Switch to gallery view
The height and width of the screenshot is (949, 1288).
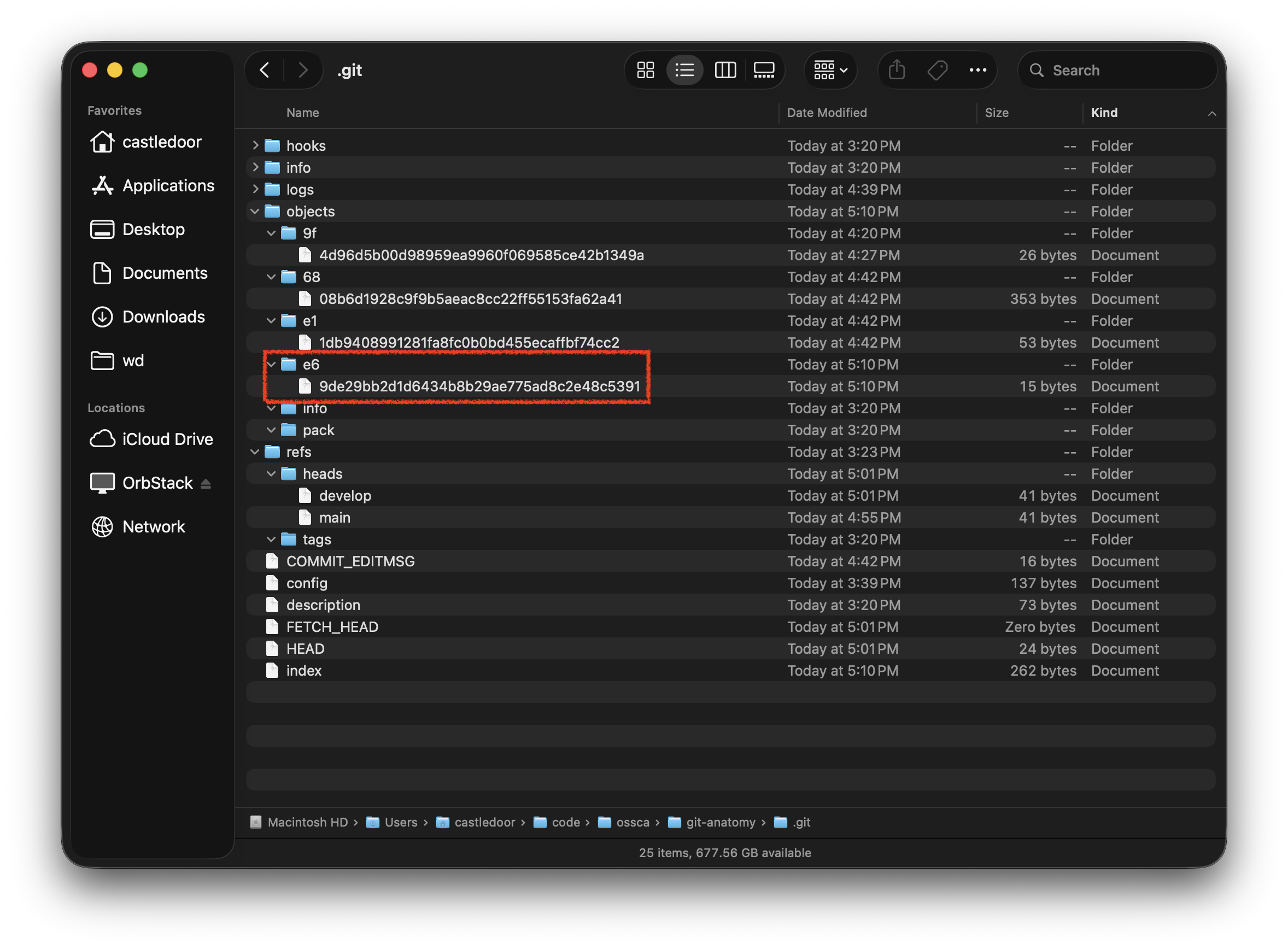pyautogui.click(x=764, y=70)
